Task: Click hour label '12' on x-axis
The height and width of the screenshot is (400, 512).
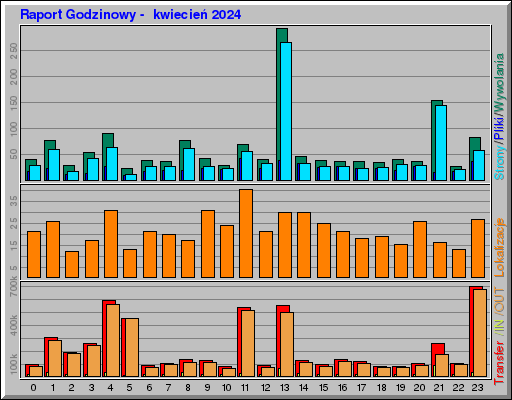Action: [266, 388]
